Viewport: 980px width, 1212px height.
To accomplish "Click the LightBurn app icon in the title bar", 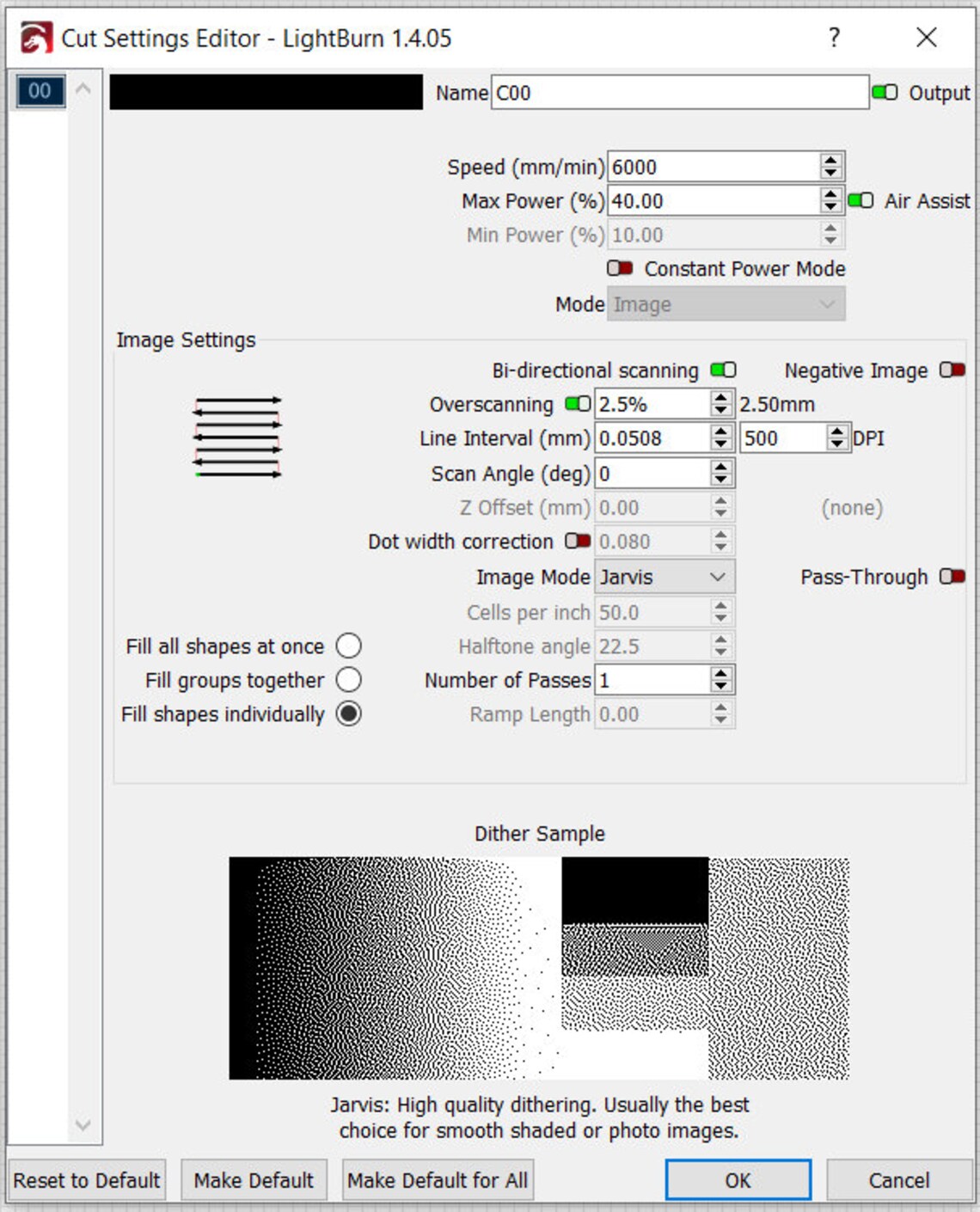I will (x=34, y=38).
